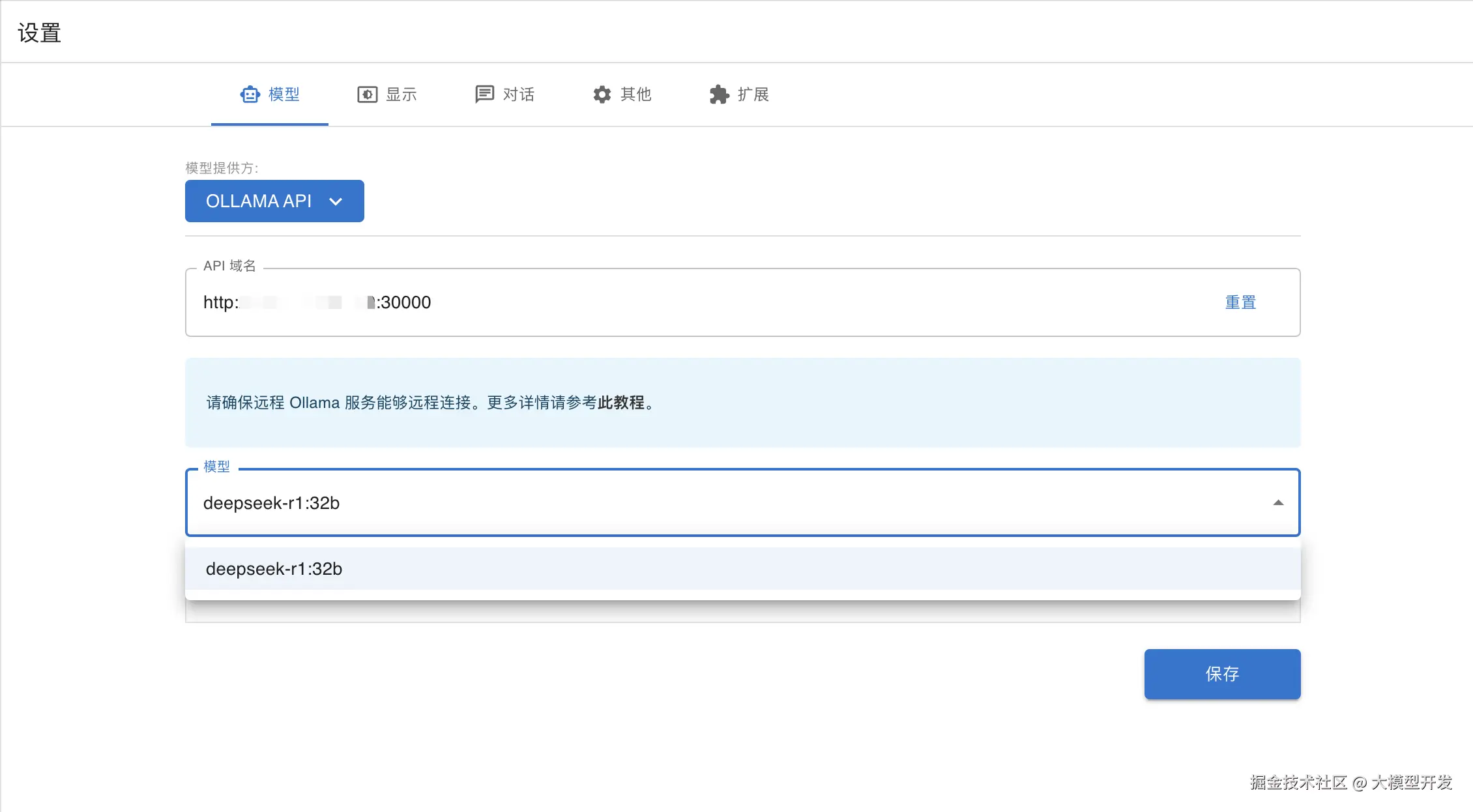Click the puzzle piece icon for 扩展
Screen dimensions: 1473x812
click(x=719, y=94)
